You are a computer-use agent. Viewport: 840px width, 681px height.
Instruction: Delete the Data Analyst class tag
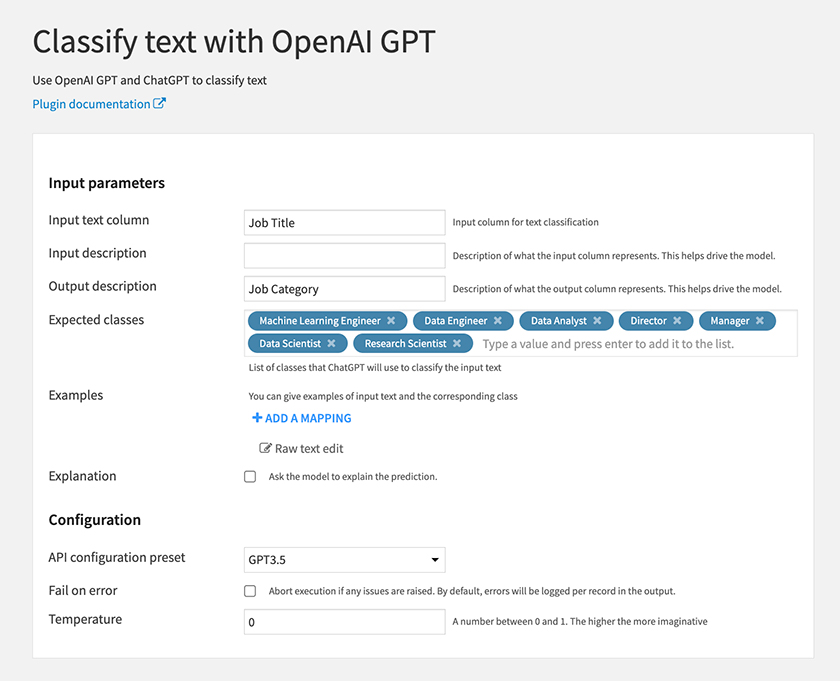point(597,320)
